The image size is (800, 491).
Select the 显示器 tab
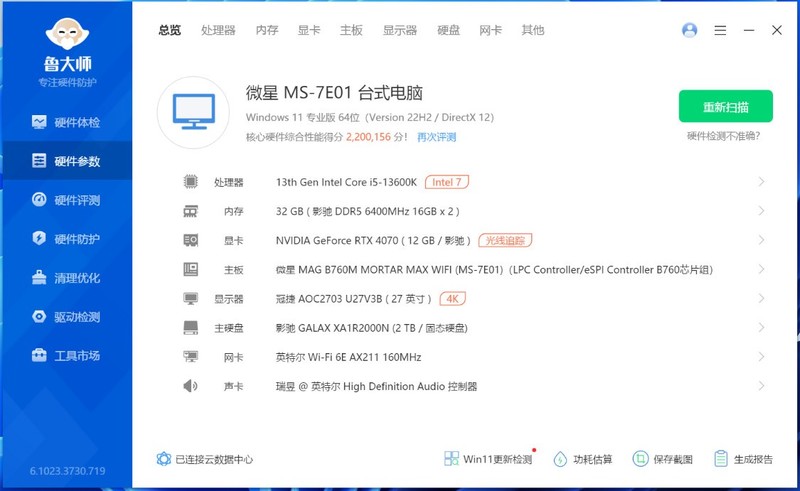click(399, 30)
